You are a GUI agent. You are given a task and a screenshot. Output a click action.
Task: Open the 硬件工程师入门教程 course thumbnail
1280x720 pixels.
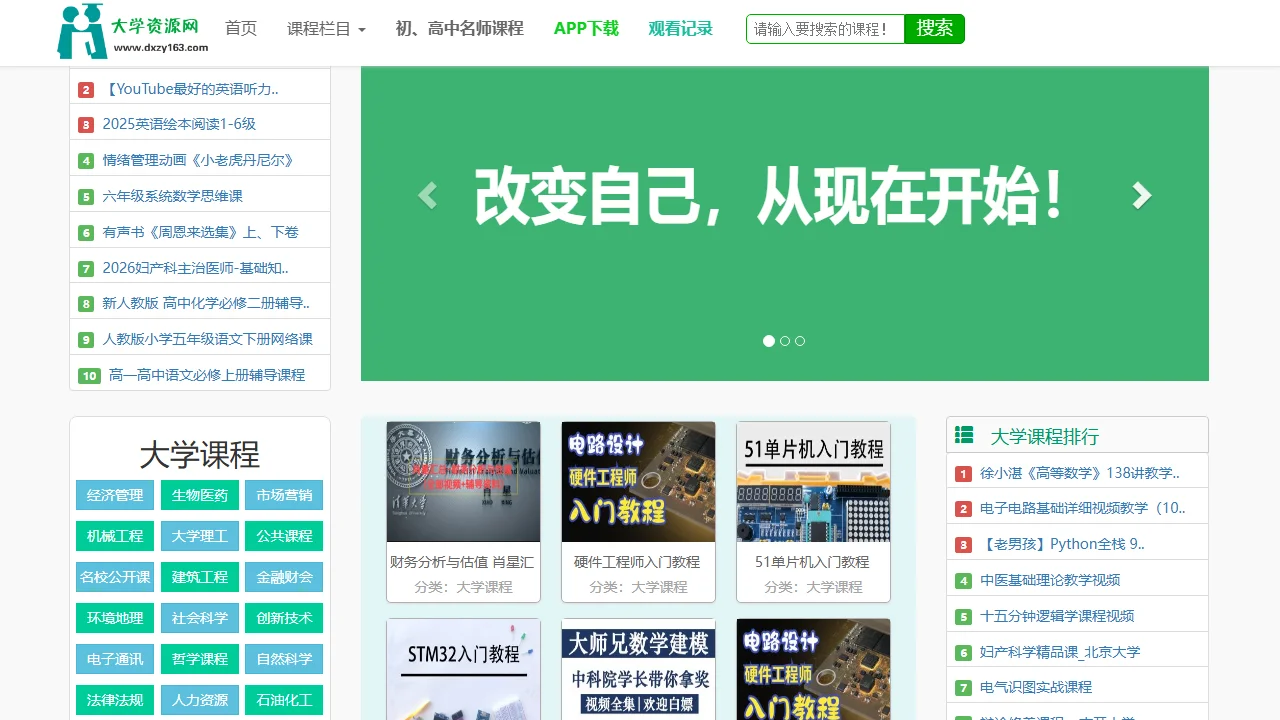[x=638, y=481]
